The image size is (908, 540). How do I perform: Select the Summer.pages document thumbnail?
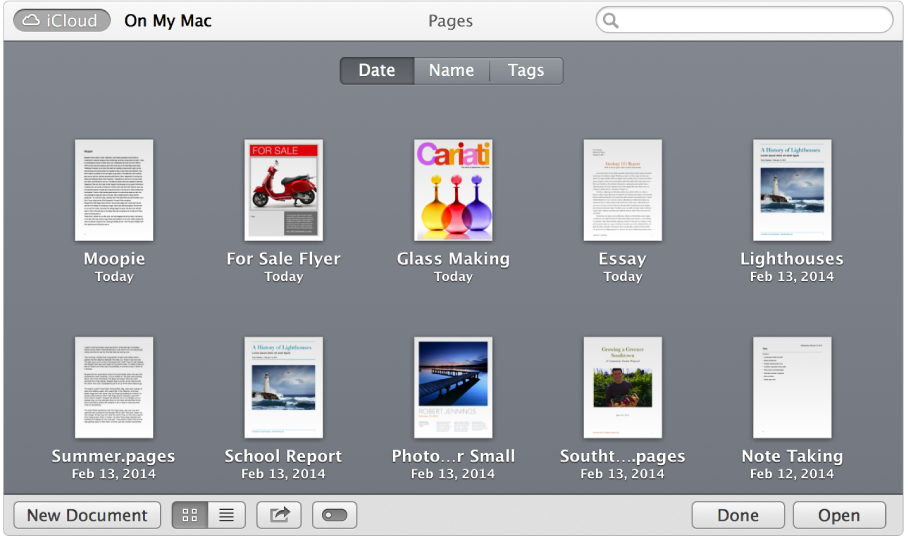point(114,387)
